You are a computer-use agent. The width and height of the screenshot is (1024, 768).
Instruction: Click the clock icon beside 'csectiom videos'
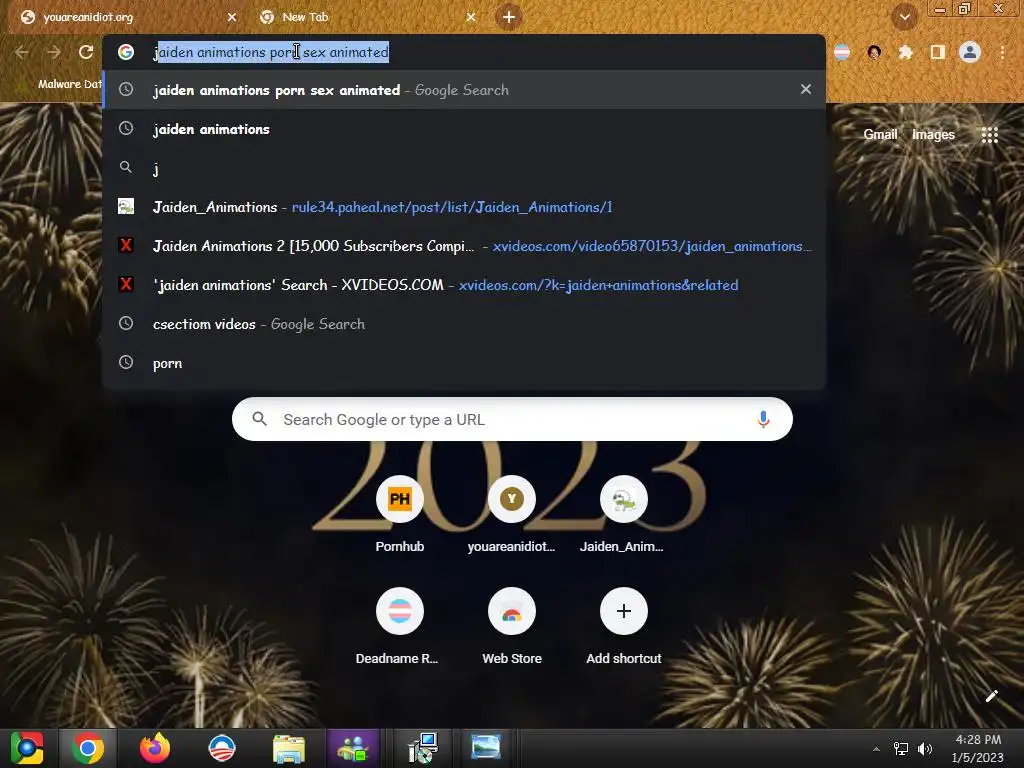click(126, 324)
